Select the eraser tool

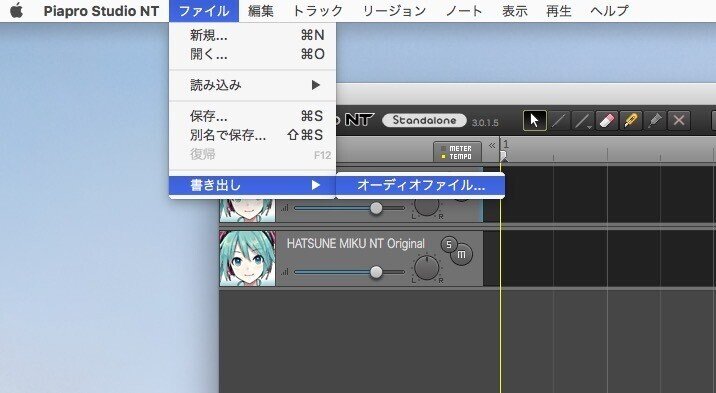click(606, 121)
